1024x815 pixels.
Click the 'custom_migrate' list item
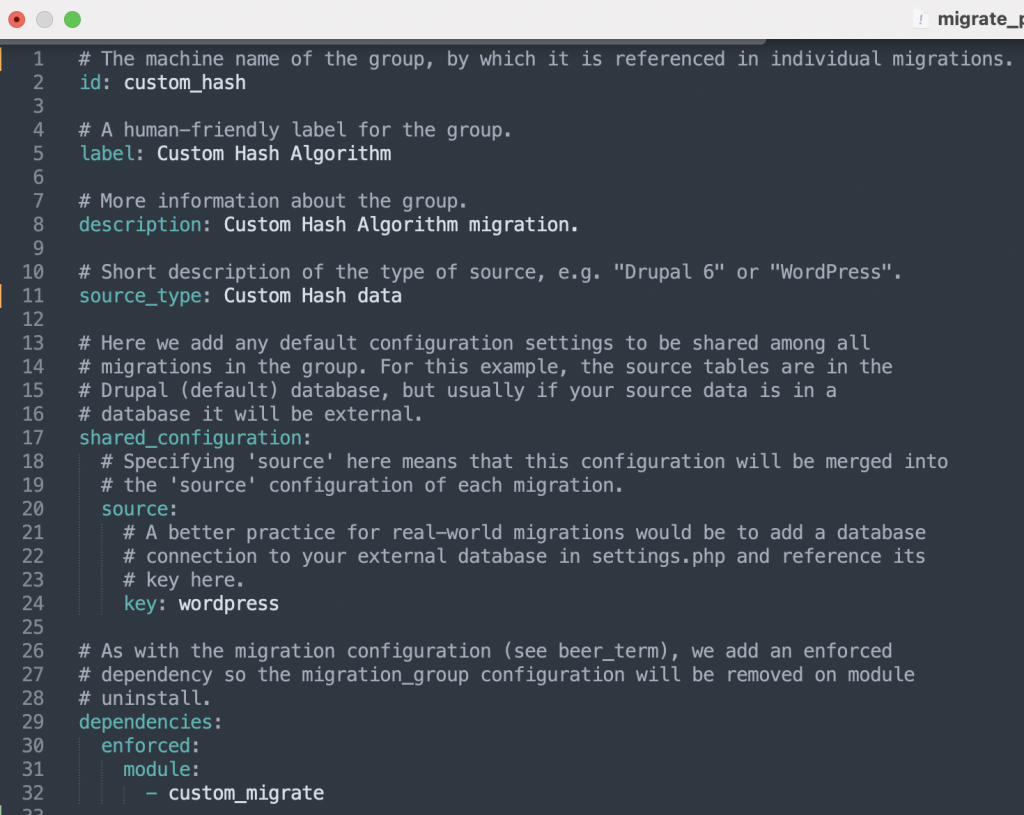pos(246,793)
